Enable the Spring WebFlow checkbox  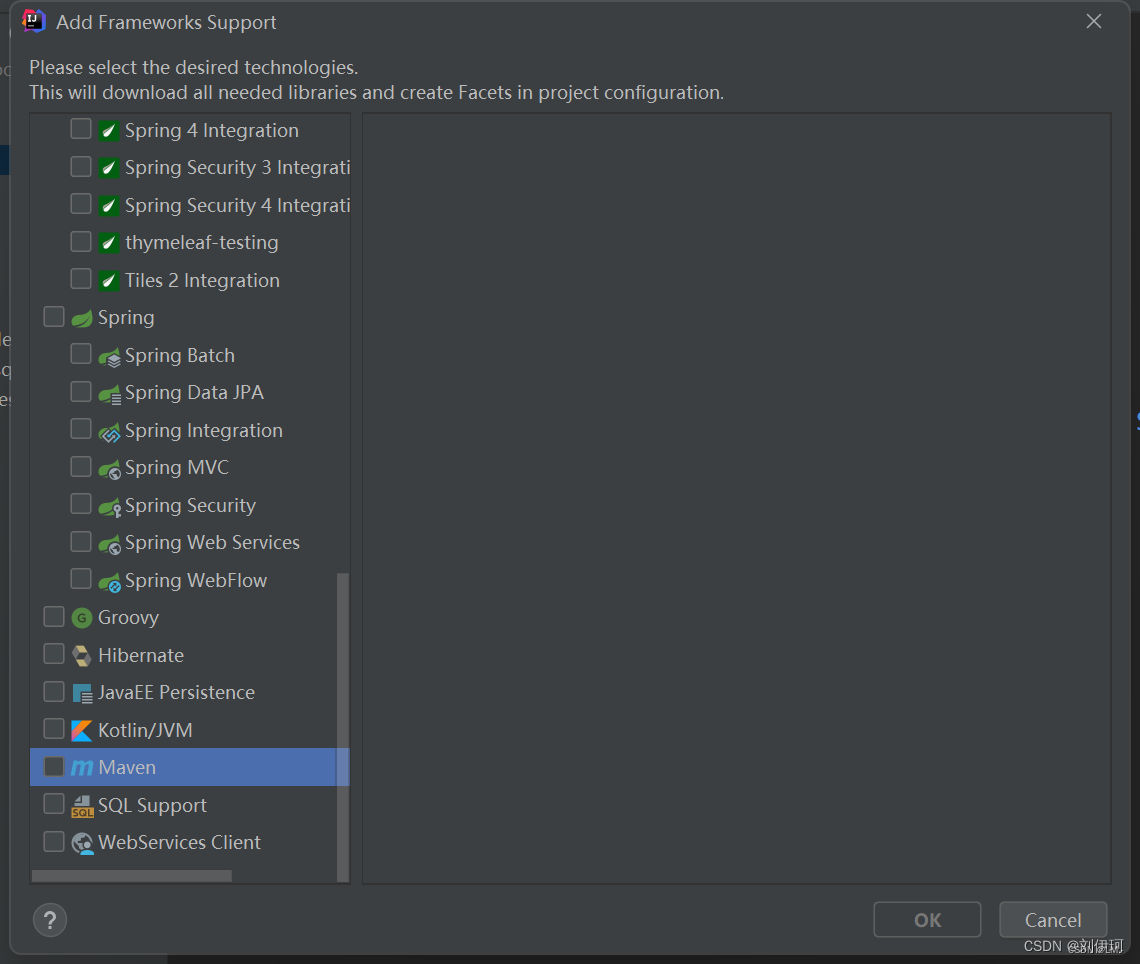click(x=81, y=579)
